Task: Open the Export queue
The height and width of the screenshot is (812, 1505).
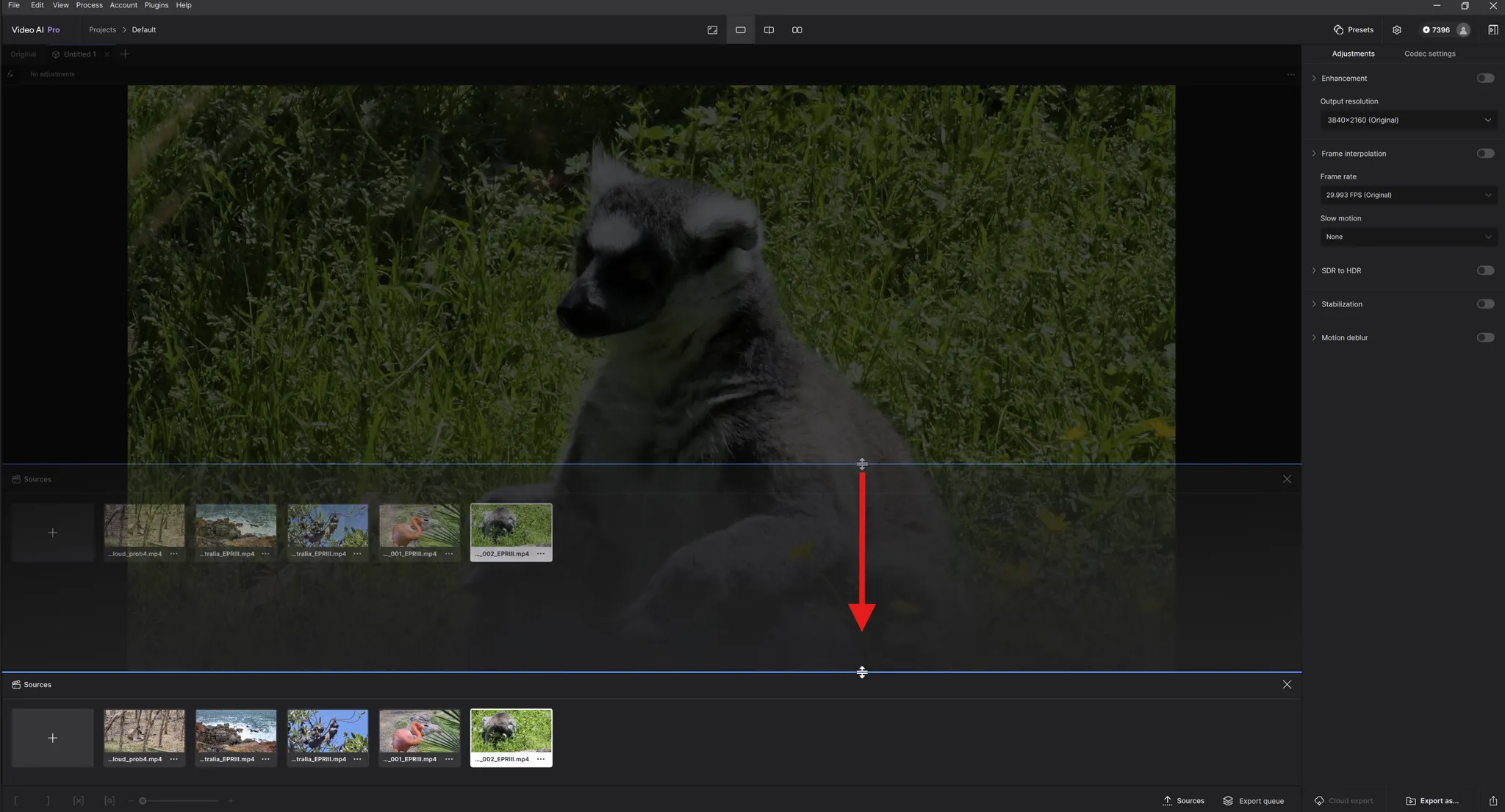Action: (1254, 800)
